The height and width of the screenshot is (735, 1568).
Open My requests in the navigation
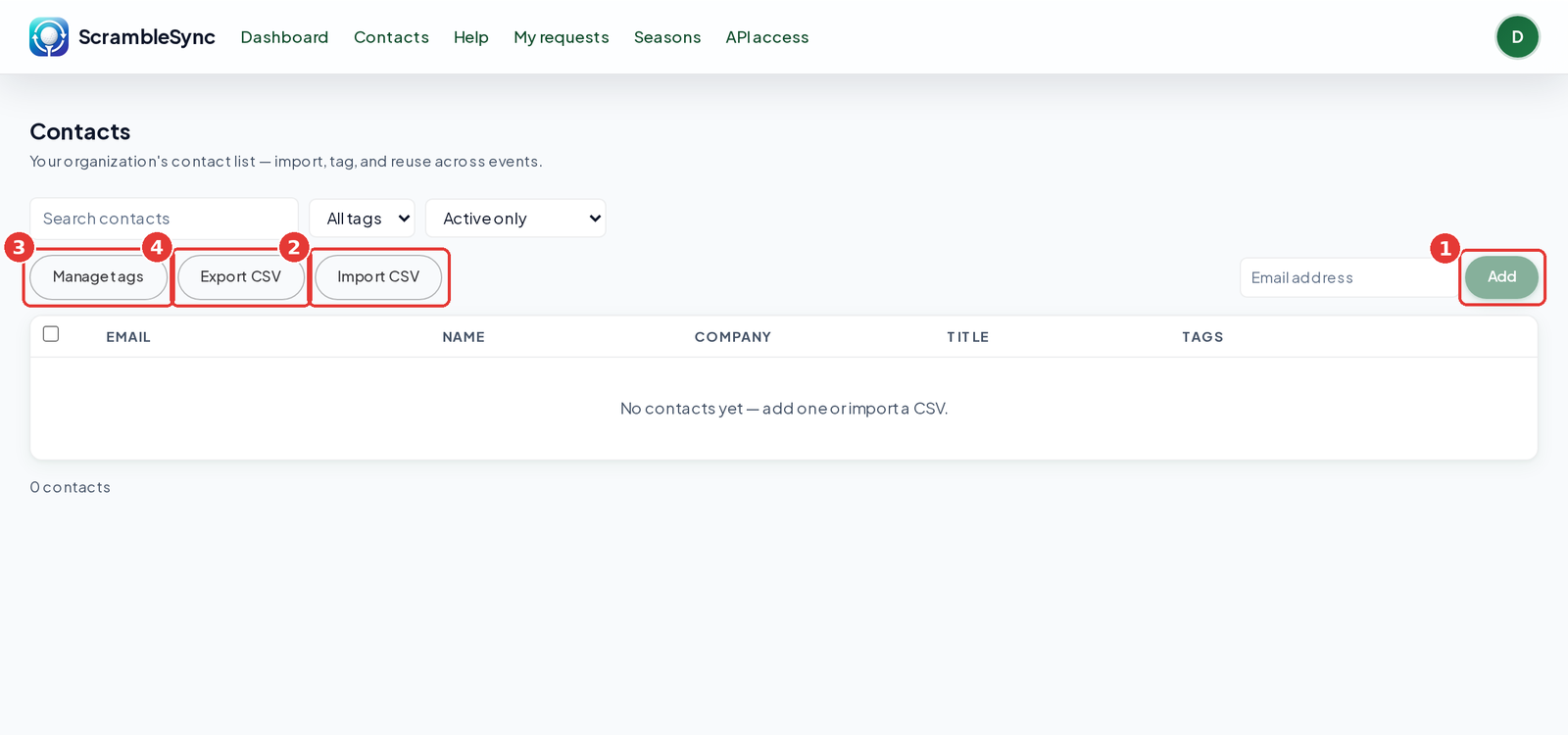click(x=562, y=37)
